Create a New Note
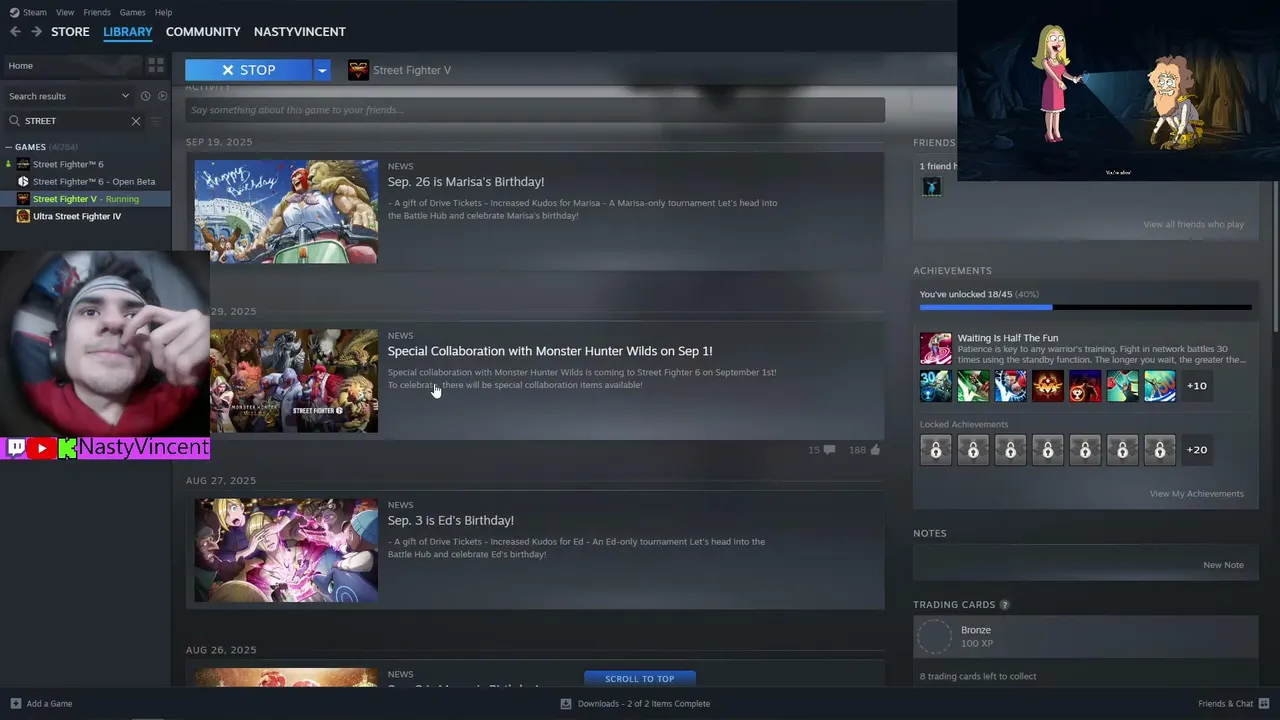This screenshot has width=1280, height=720. coord(1224,565)
